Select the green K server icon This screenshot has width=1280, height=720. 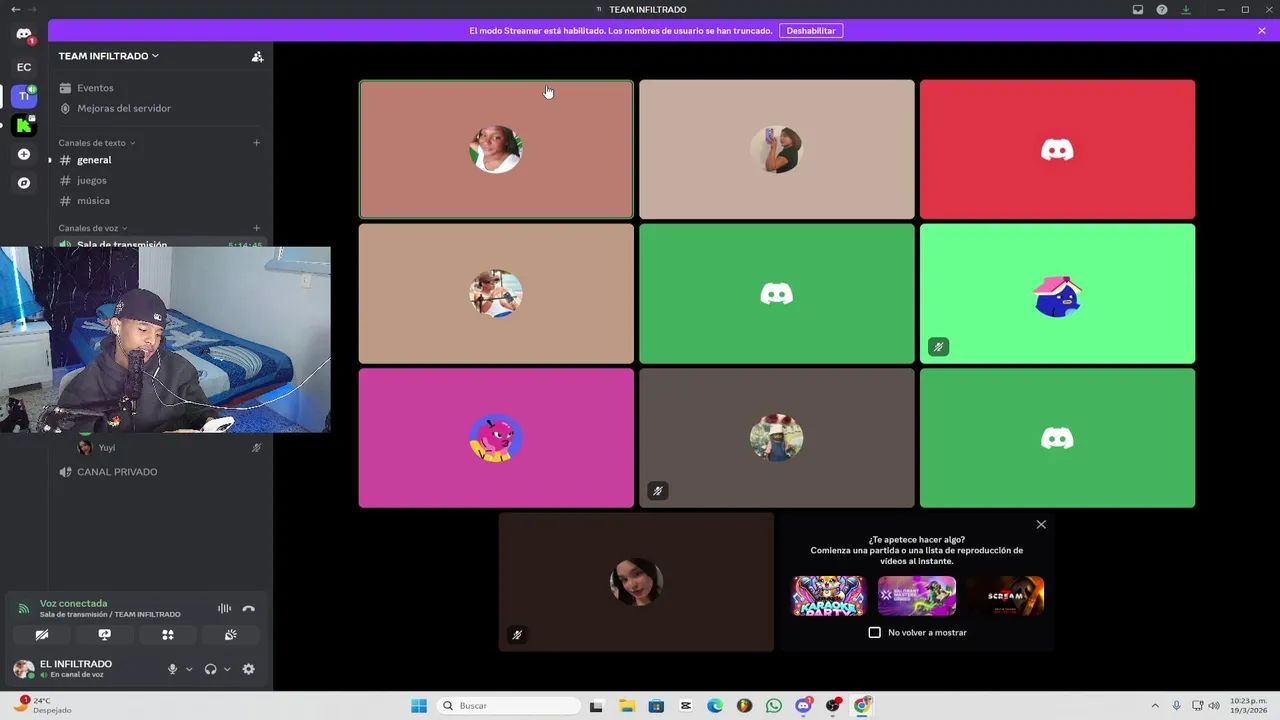pos(24,125)
